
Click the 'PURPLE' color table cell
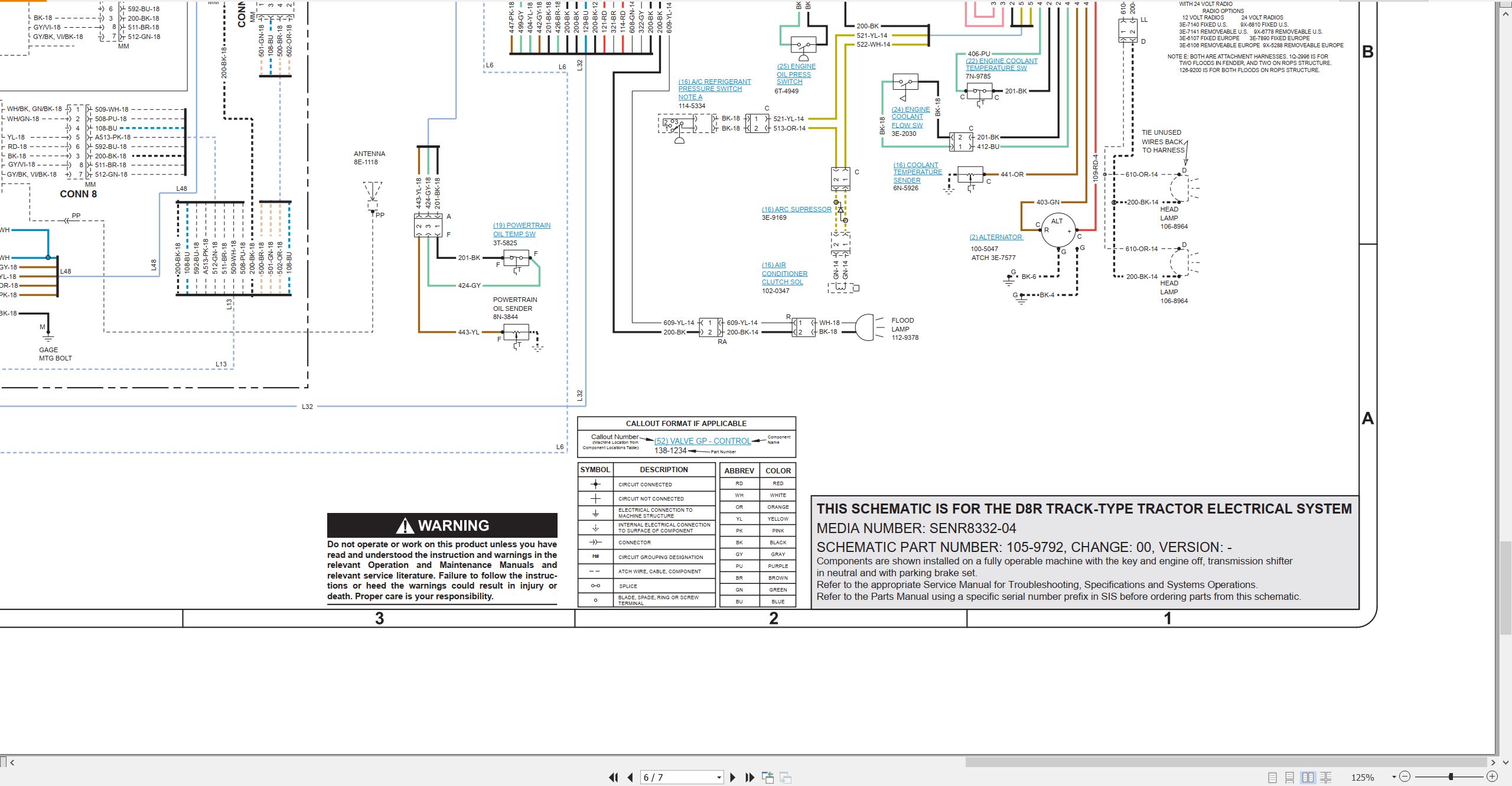[x=778, y=566]
